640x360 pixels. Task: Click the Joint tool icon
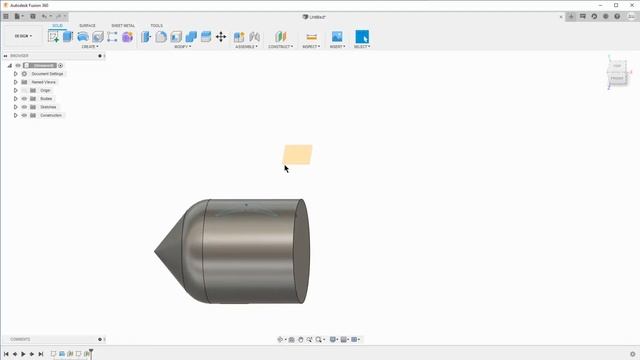coord(254,37)
